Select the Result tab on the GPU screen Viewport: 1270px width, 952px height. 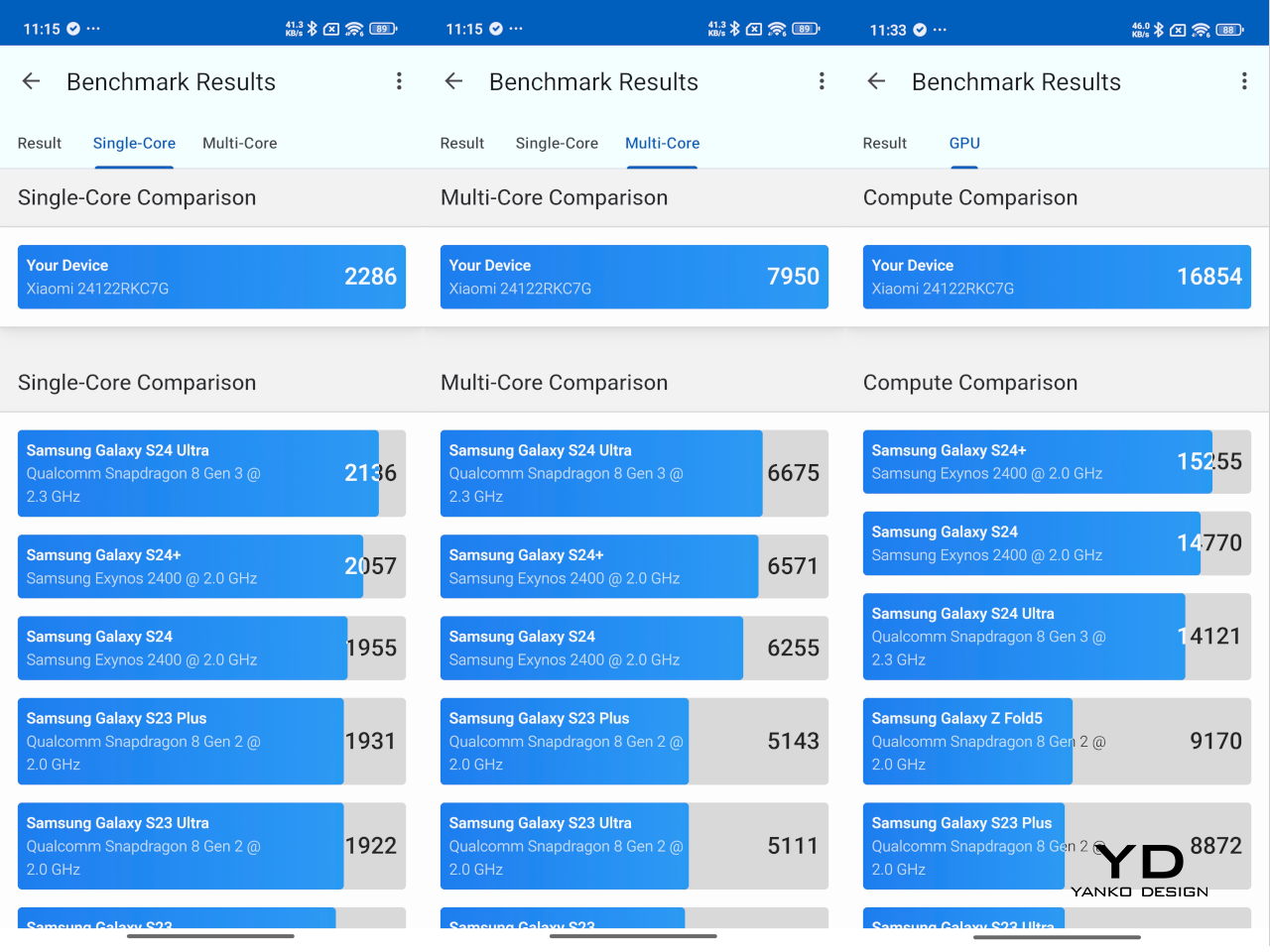click(x=885, y=143)
